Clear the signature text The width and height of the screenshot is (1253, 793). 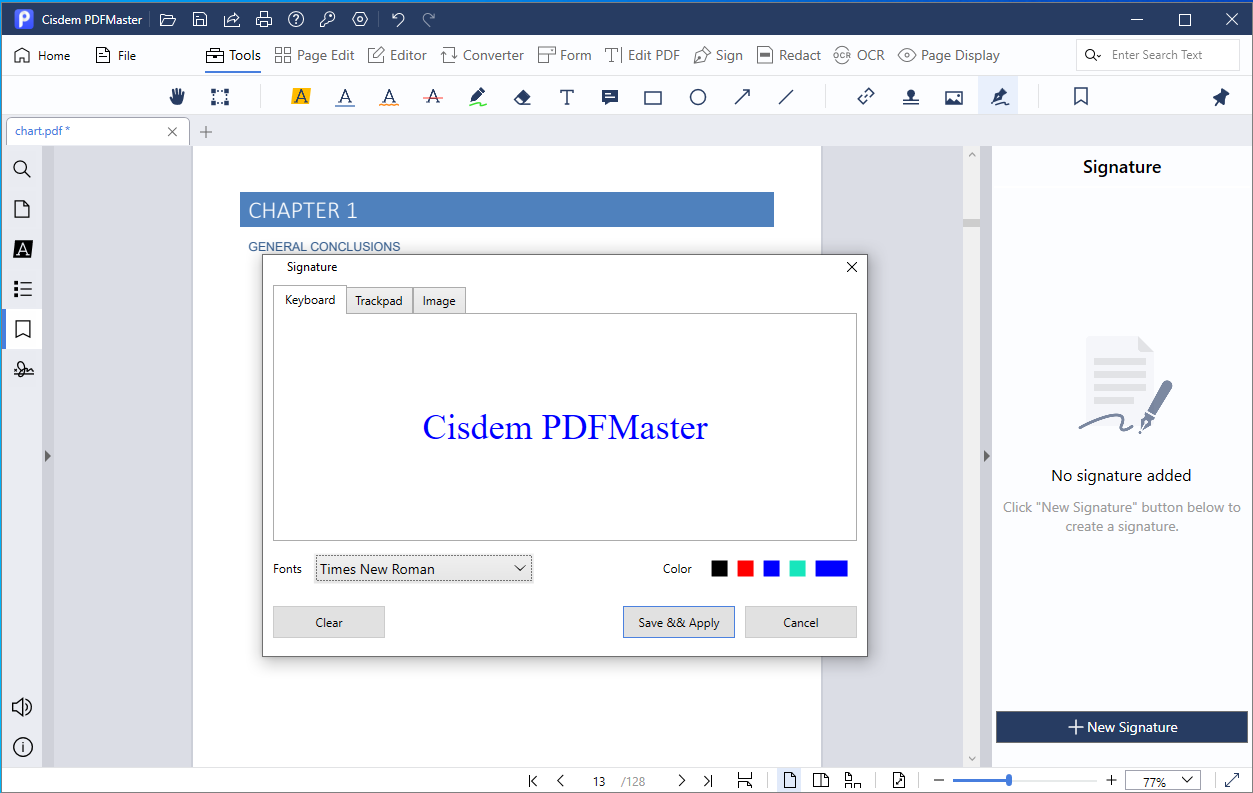[x=329, y=622]
